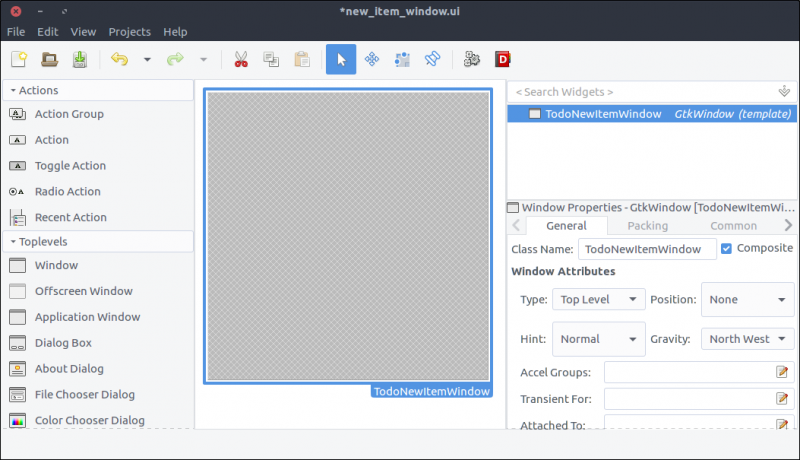Click the Cut scissors icon
800x460 pixels.
pos(241,60)
